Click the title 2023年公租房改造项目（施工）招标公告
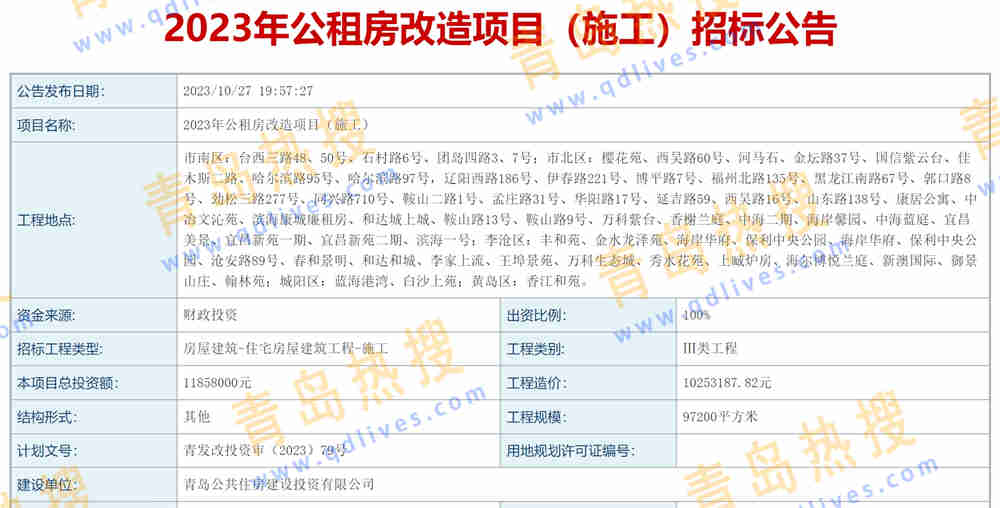This screenshot has width=1000, height=508. coord(500,29)
